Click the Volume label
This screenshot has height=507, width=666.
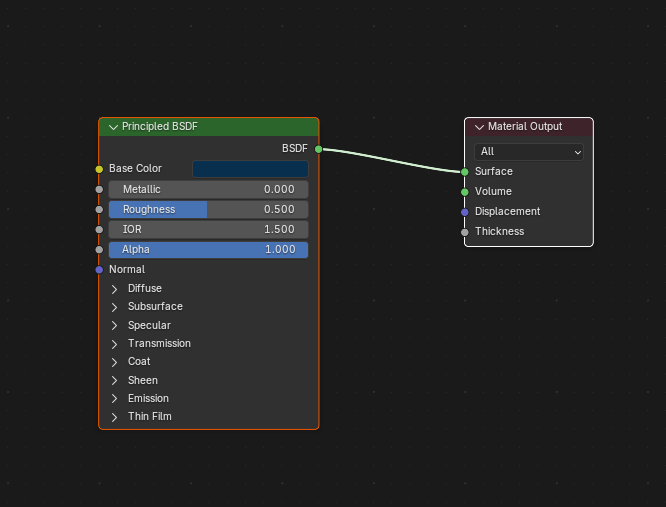493,192
